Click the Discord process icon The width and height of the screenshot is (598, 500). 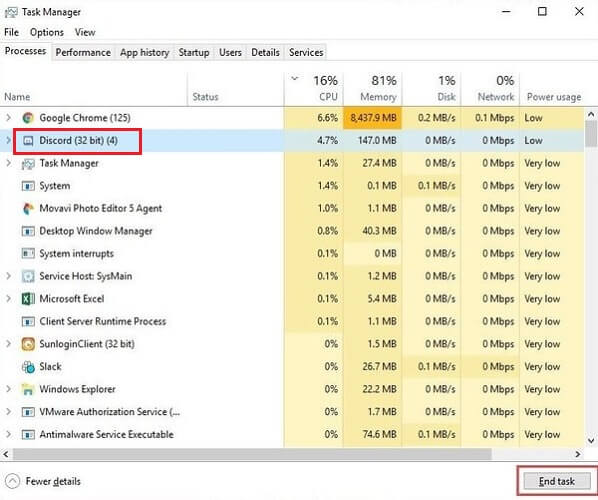click(28, 141)
